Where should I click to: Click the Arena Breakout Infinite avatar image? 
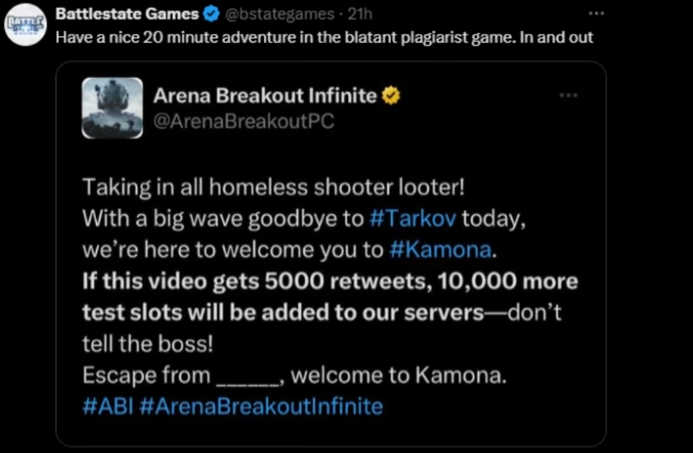[x=111, y=106]
